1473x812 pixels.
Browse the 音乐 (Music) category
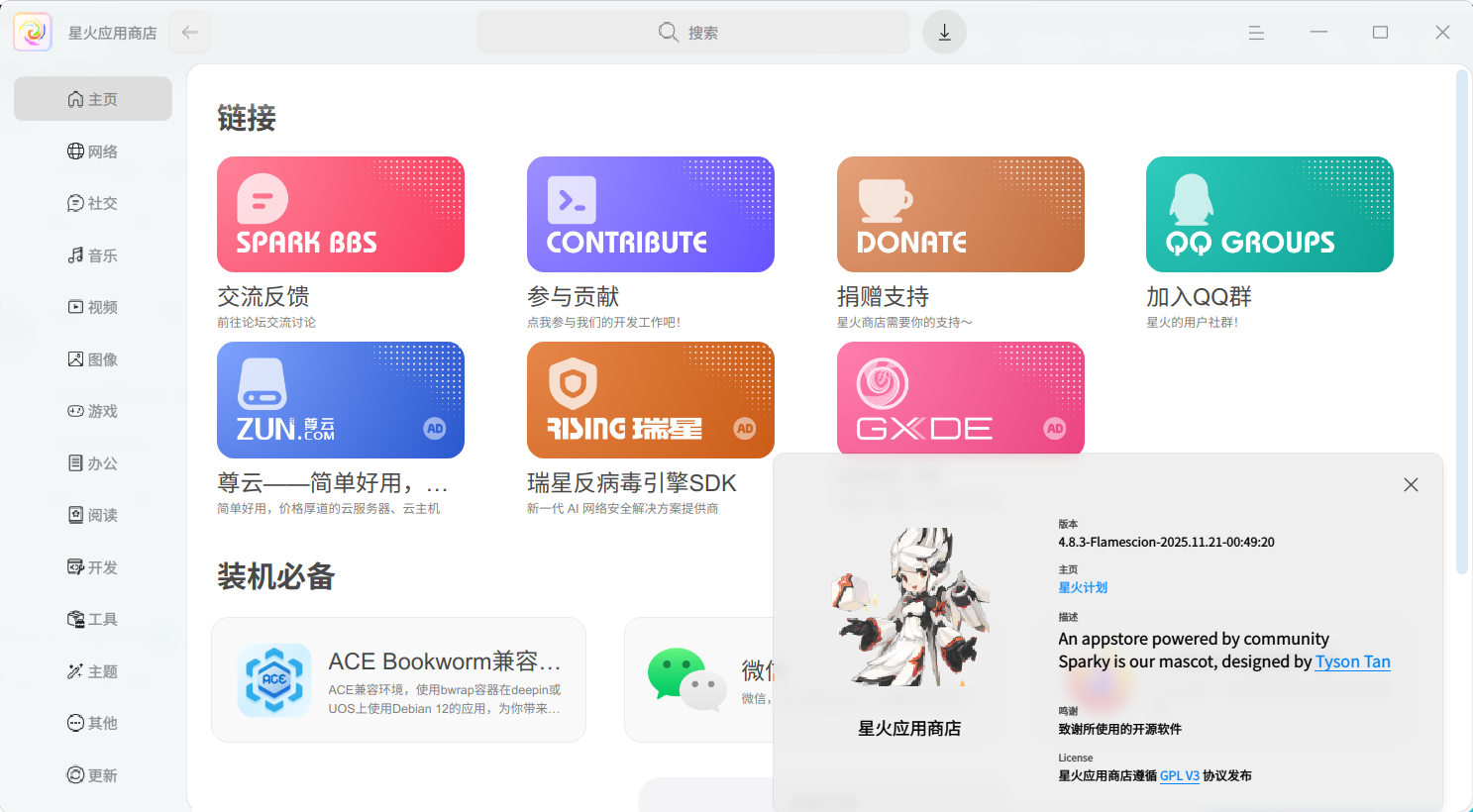(x=92, y=254)
